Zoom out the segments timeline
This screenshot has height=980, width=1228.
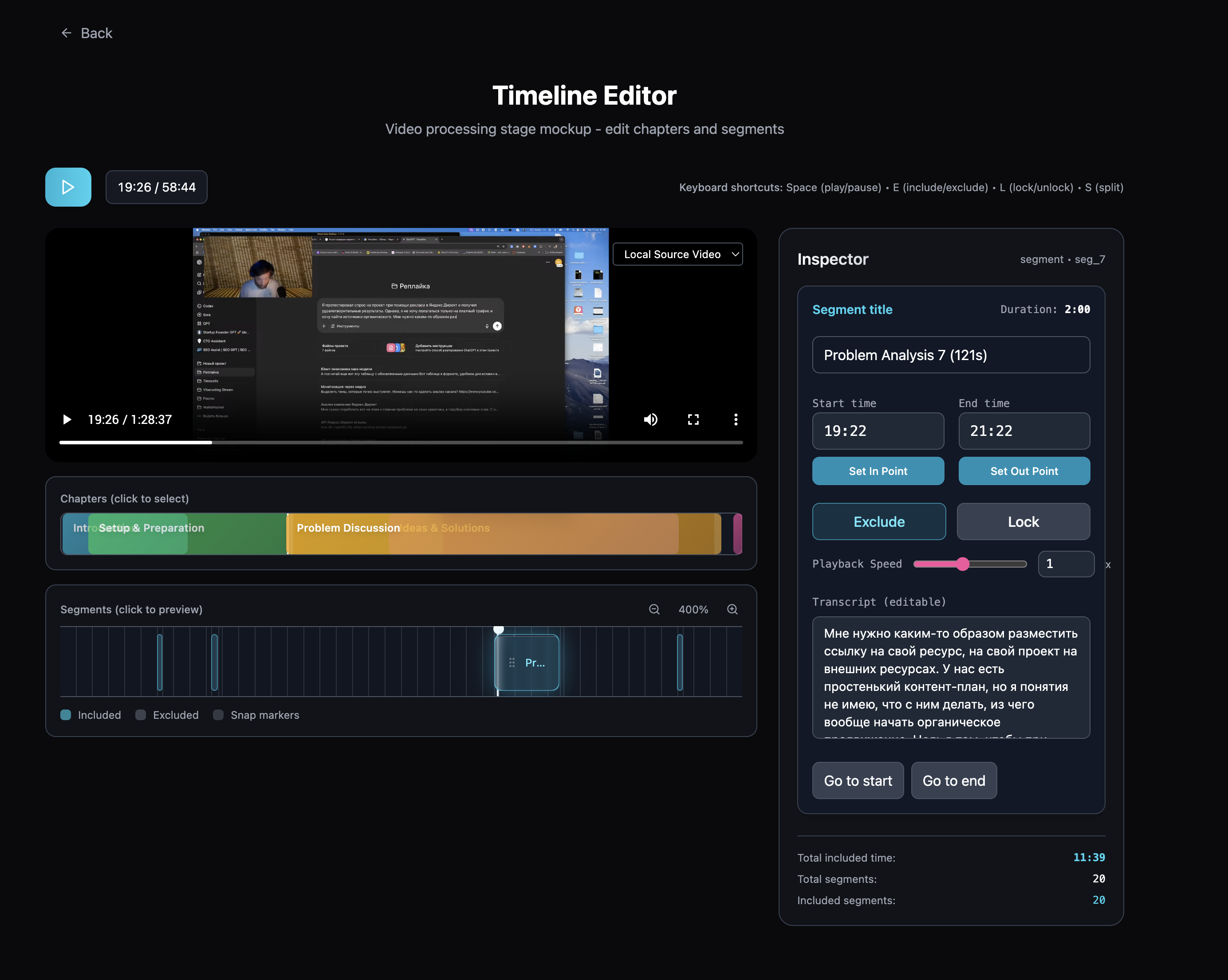coord(654,609)
